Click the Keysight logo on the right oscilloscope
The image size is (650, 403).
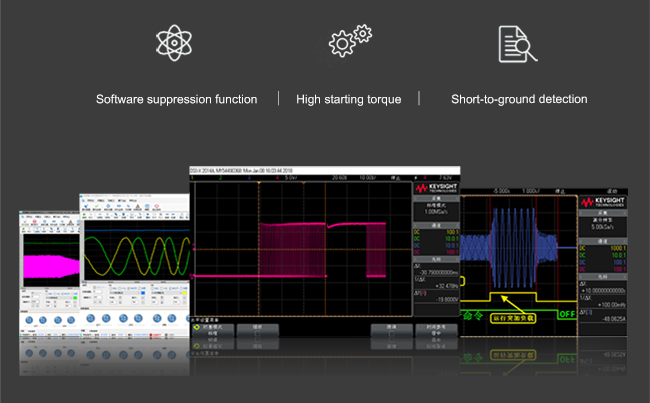597,200
